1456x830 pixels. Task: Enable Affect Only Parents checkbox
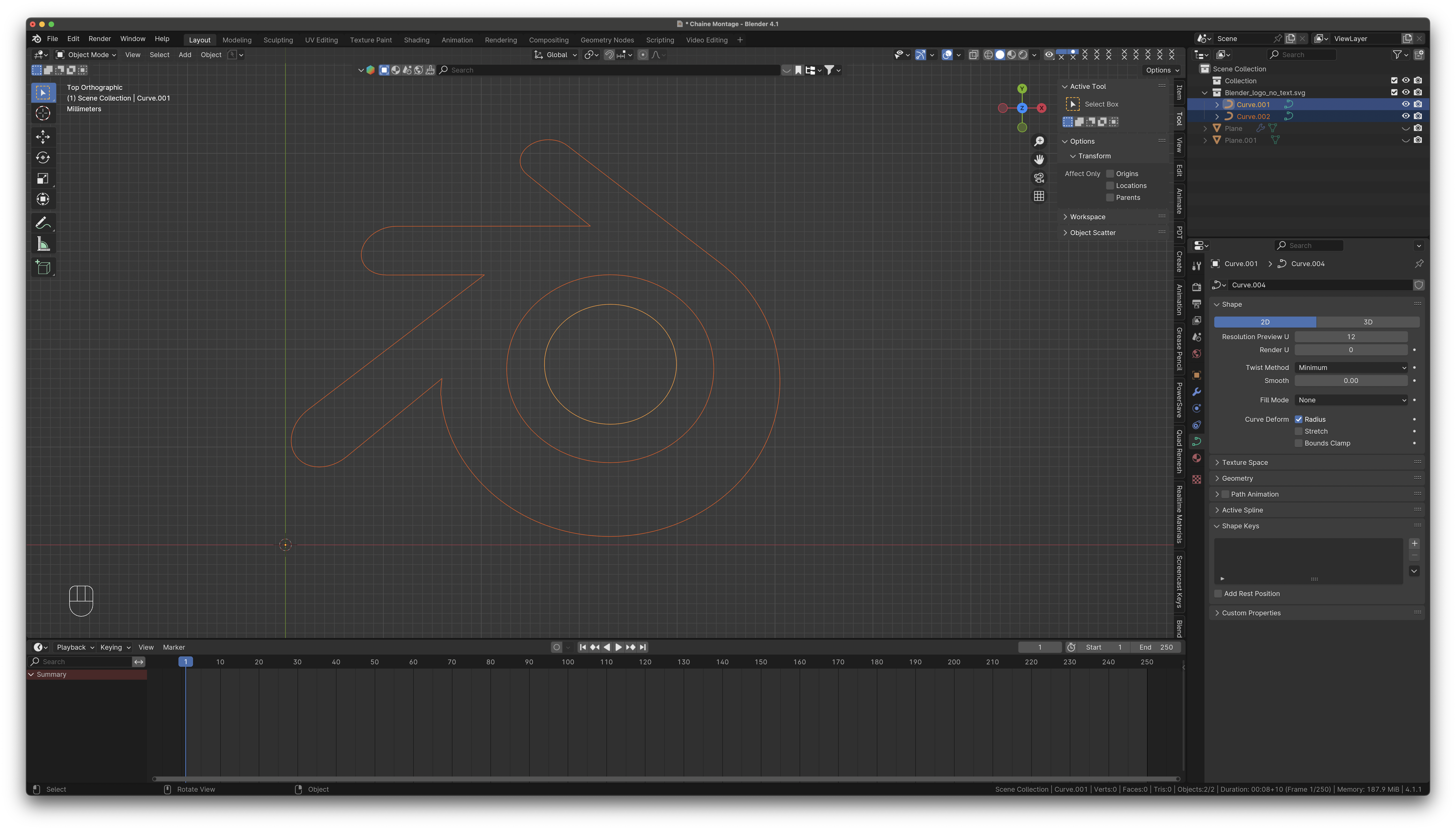click(x=1109, y=198)
